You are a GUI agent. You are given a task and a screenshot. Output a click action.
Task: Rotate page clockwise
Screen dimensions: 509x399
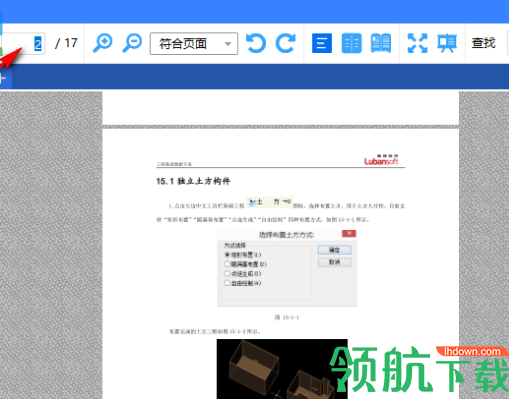click(x=286, y=43)
